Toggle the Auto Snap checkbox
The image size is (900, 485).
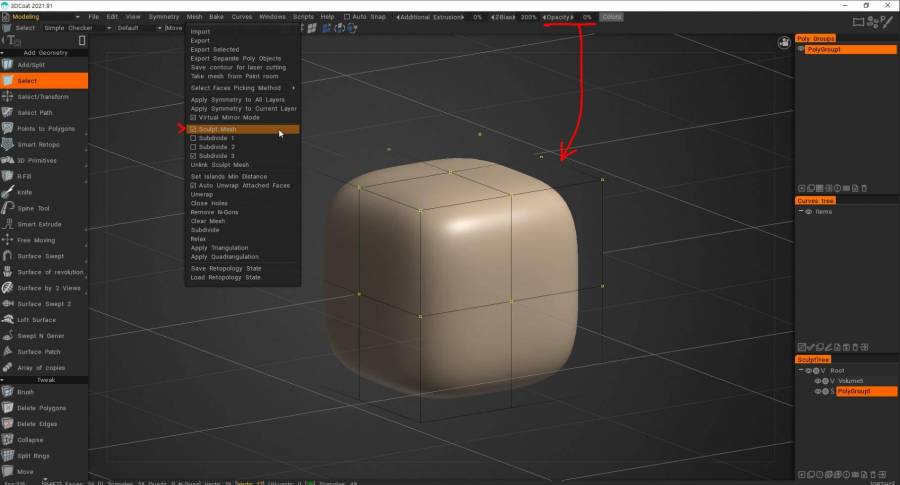point(347,17)
